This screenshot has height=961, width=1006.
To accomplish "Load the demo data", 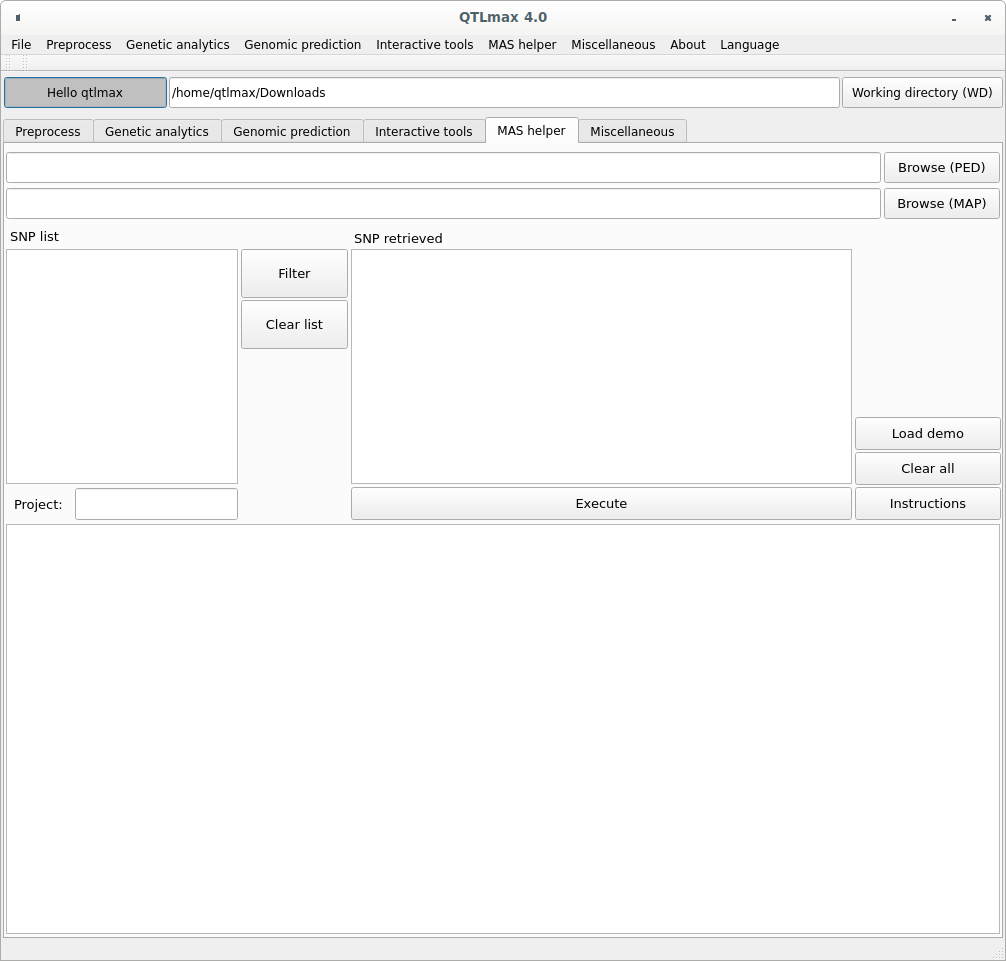I will [927, 434].
